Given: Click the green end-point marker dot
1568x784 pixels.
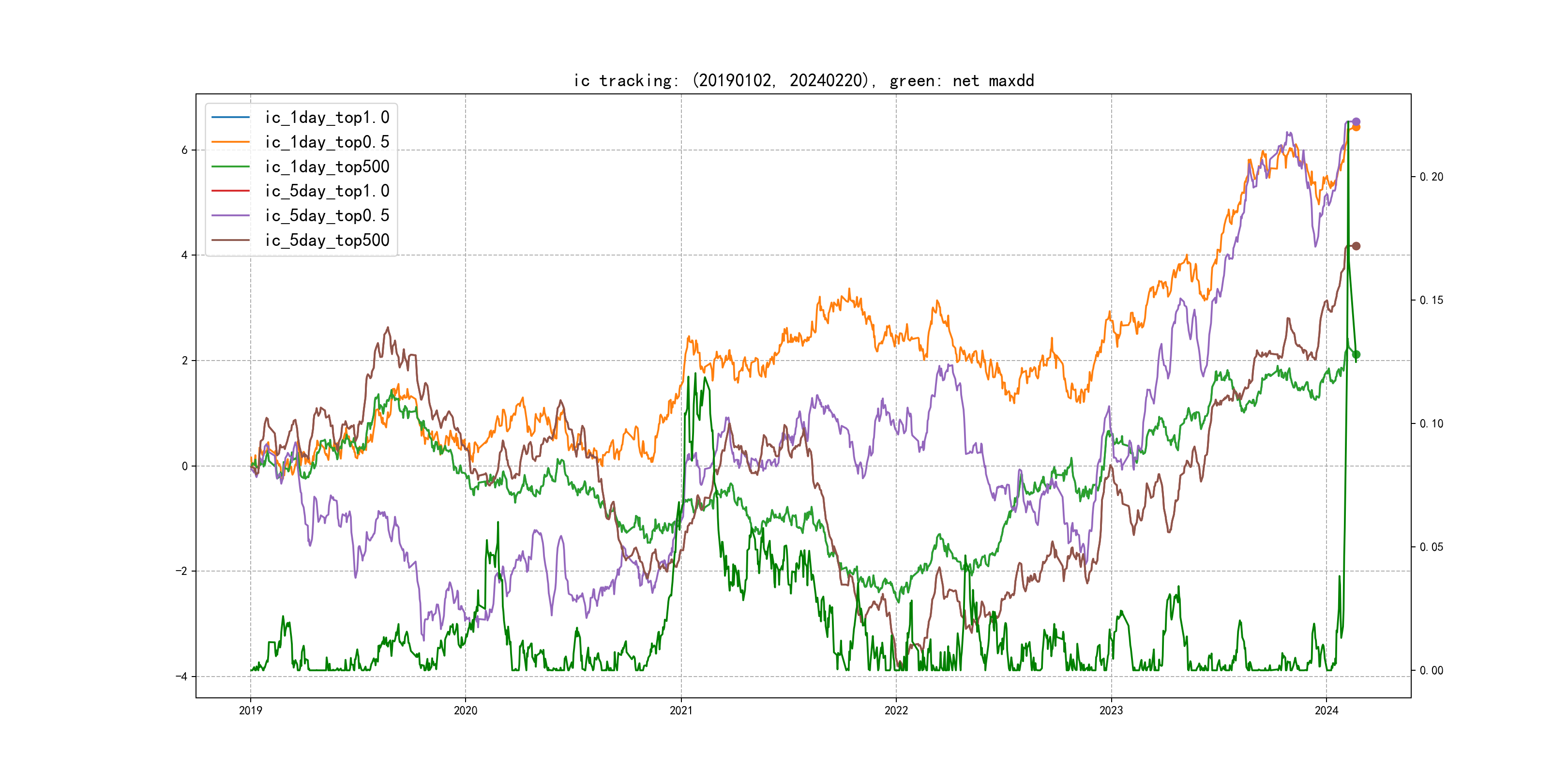Looking at the screenshot, I should click(1356, 354).
